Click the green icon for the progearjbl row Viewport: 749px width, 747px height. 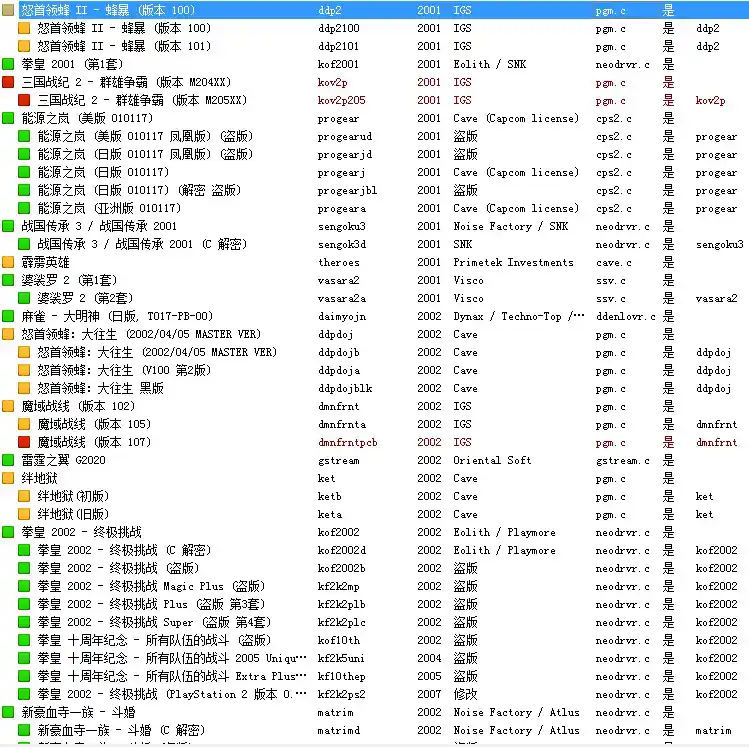pyautogui.click(x=24, y=190)
